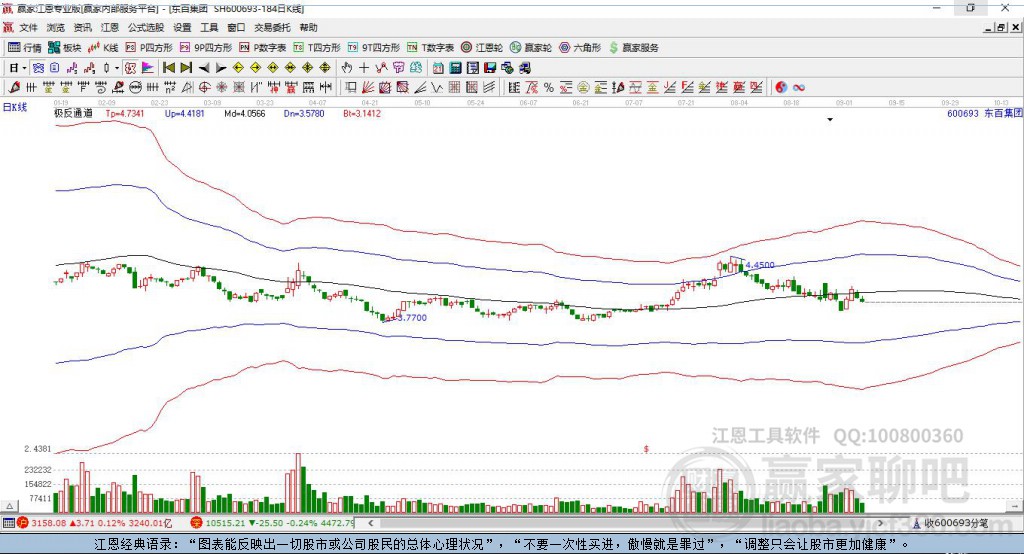Click the up-triangle expander beside volume panel
The height and width of the screenshot is (554, 1024).
click(10, 506)
